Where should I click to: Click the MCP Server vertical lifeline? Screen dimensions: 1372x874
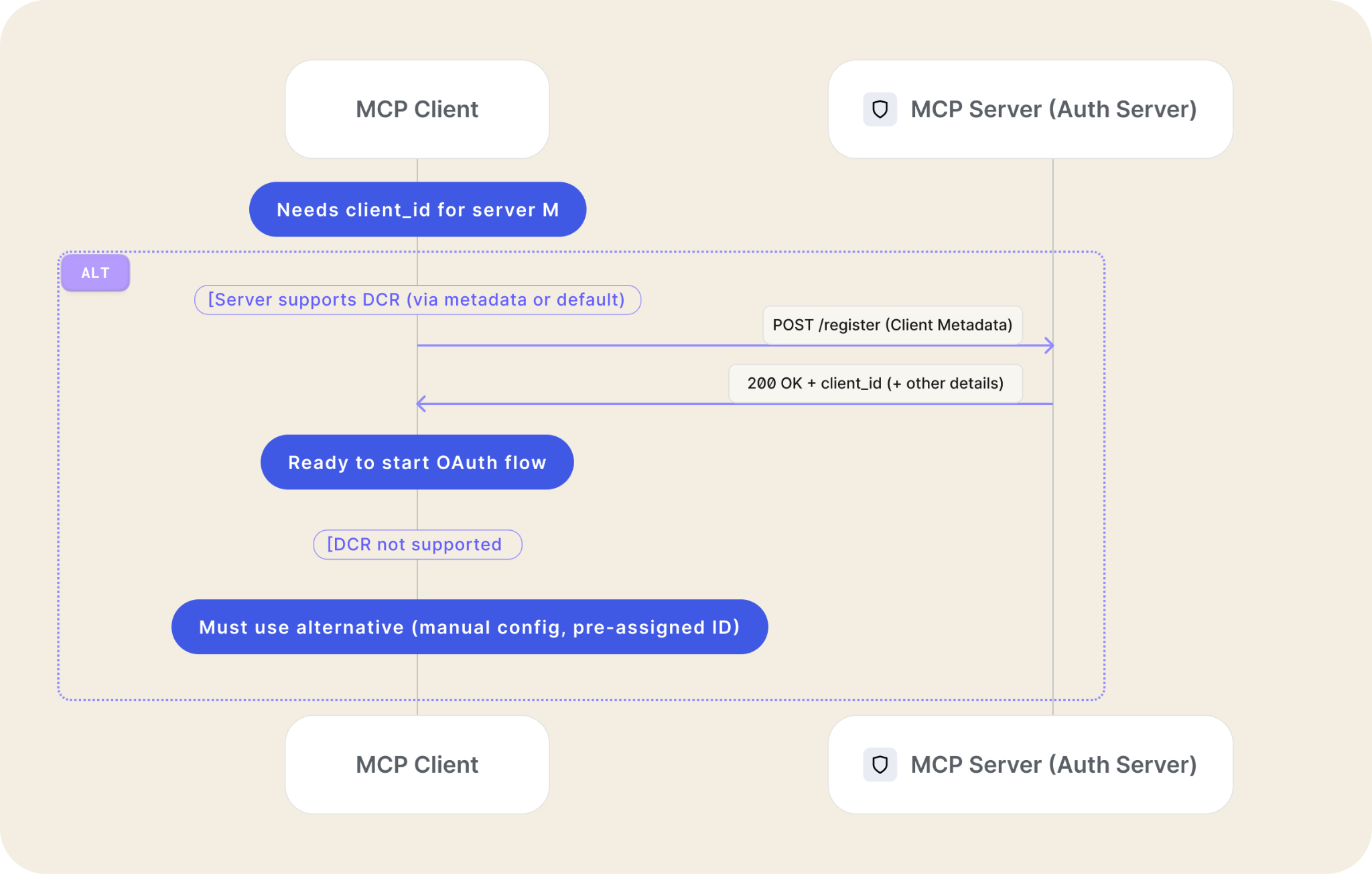coord(1053,536)
